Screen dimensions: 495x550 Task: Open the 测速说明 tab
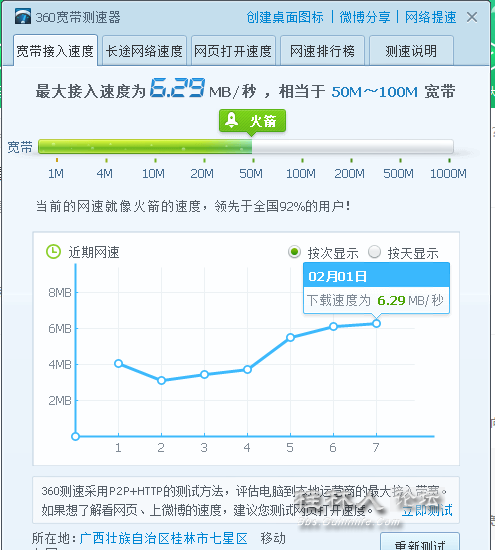click(x=411, y=51)
